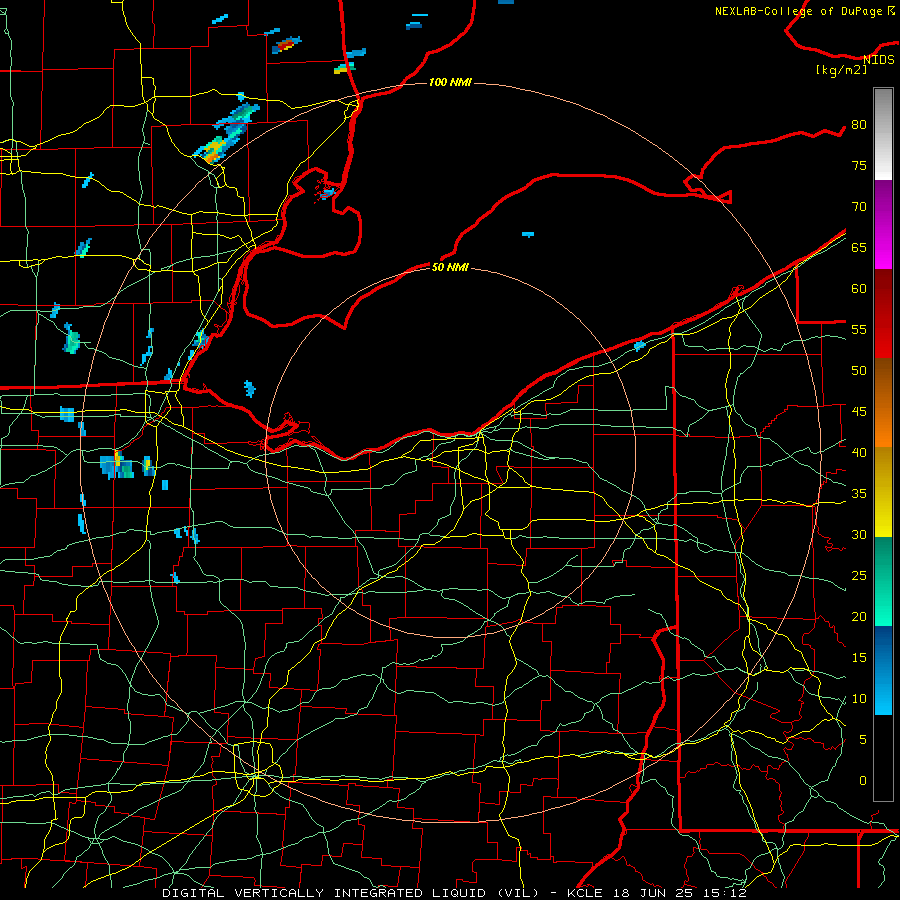
Task: Click the "100 NMI" range ring label
Action: 450,83
